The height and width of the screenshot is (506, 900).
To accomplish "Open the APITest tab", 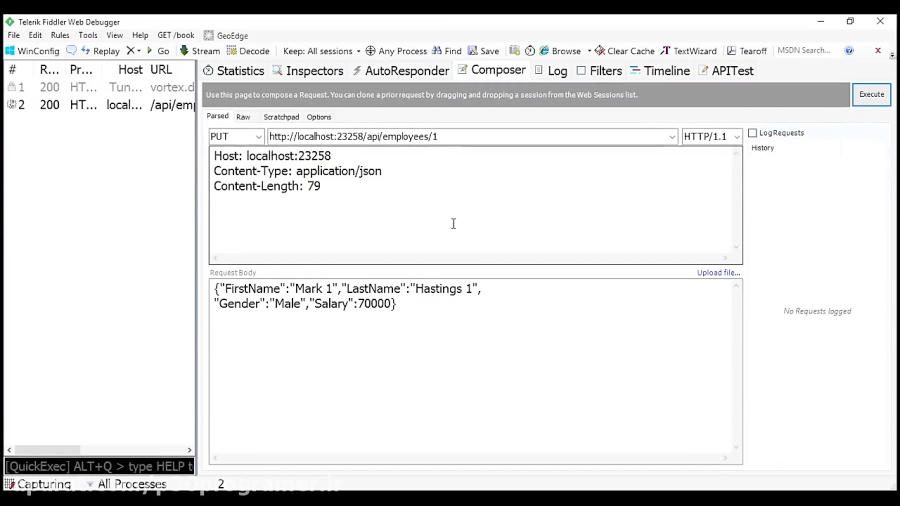I will tap(726, 71).
